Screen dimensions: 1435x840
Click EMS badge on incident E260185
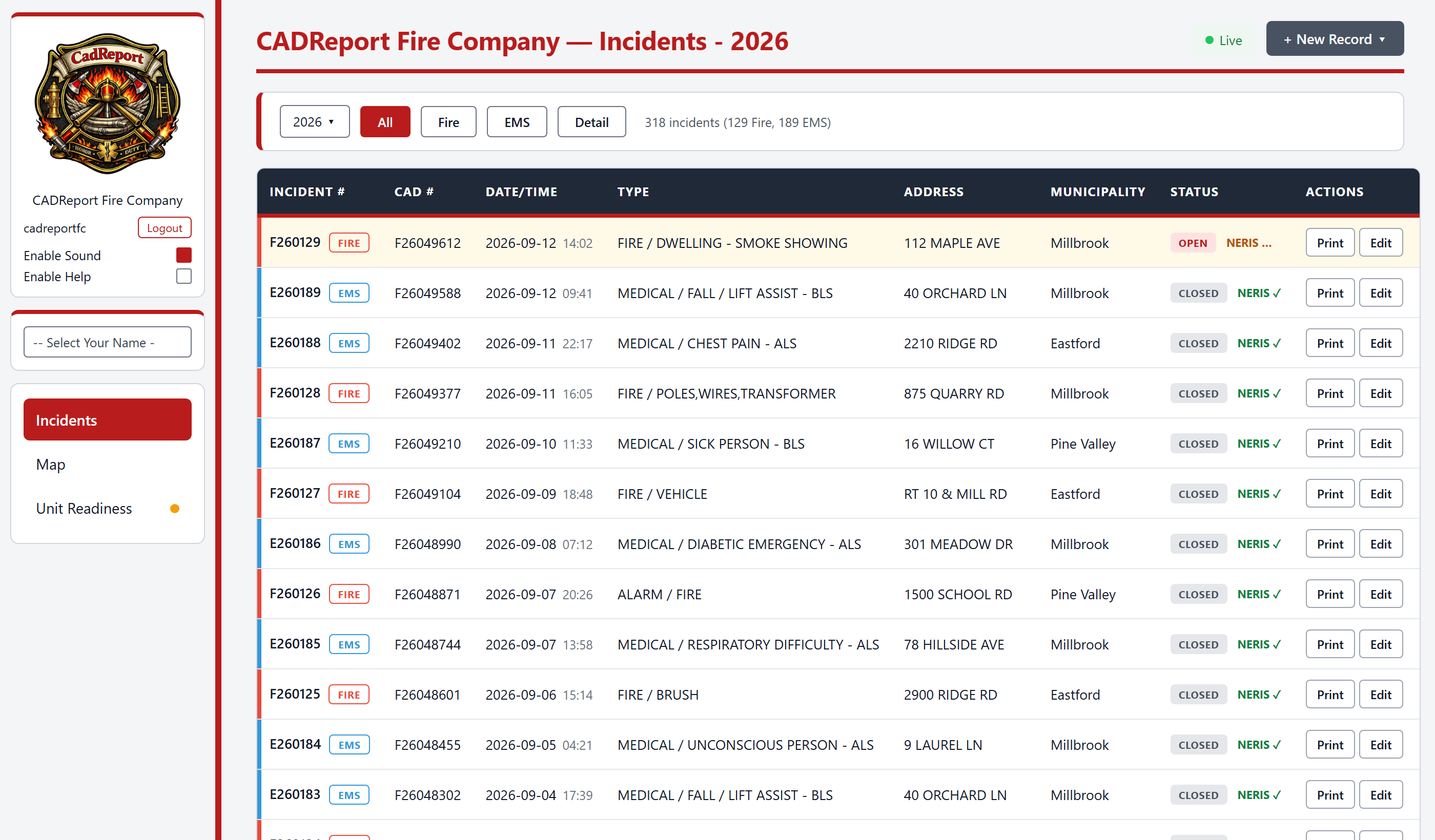(x=349, y=644)
